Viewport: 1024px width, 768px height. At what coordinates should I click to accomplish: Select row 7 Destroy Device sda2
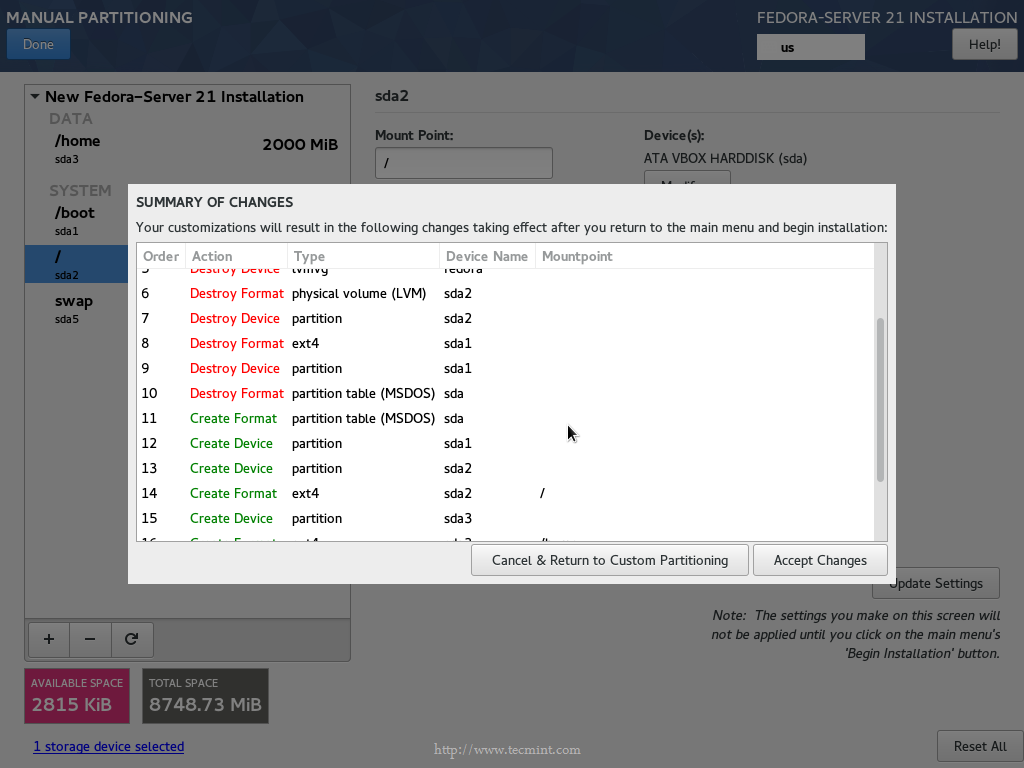(x=505, y=318)
